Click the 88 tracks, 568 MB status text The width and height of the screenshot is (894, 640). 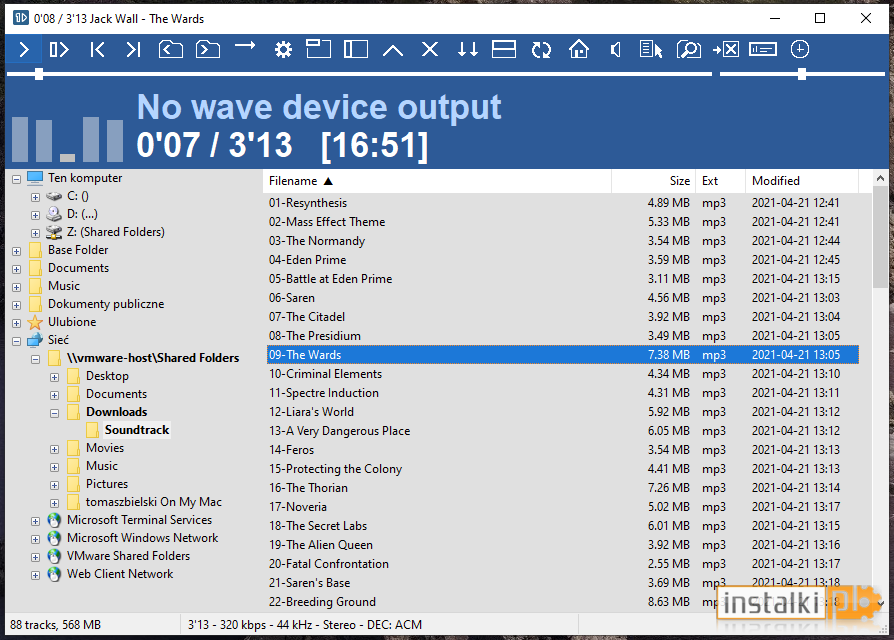click(x=55, y=625)
